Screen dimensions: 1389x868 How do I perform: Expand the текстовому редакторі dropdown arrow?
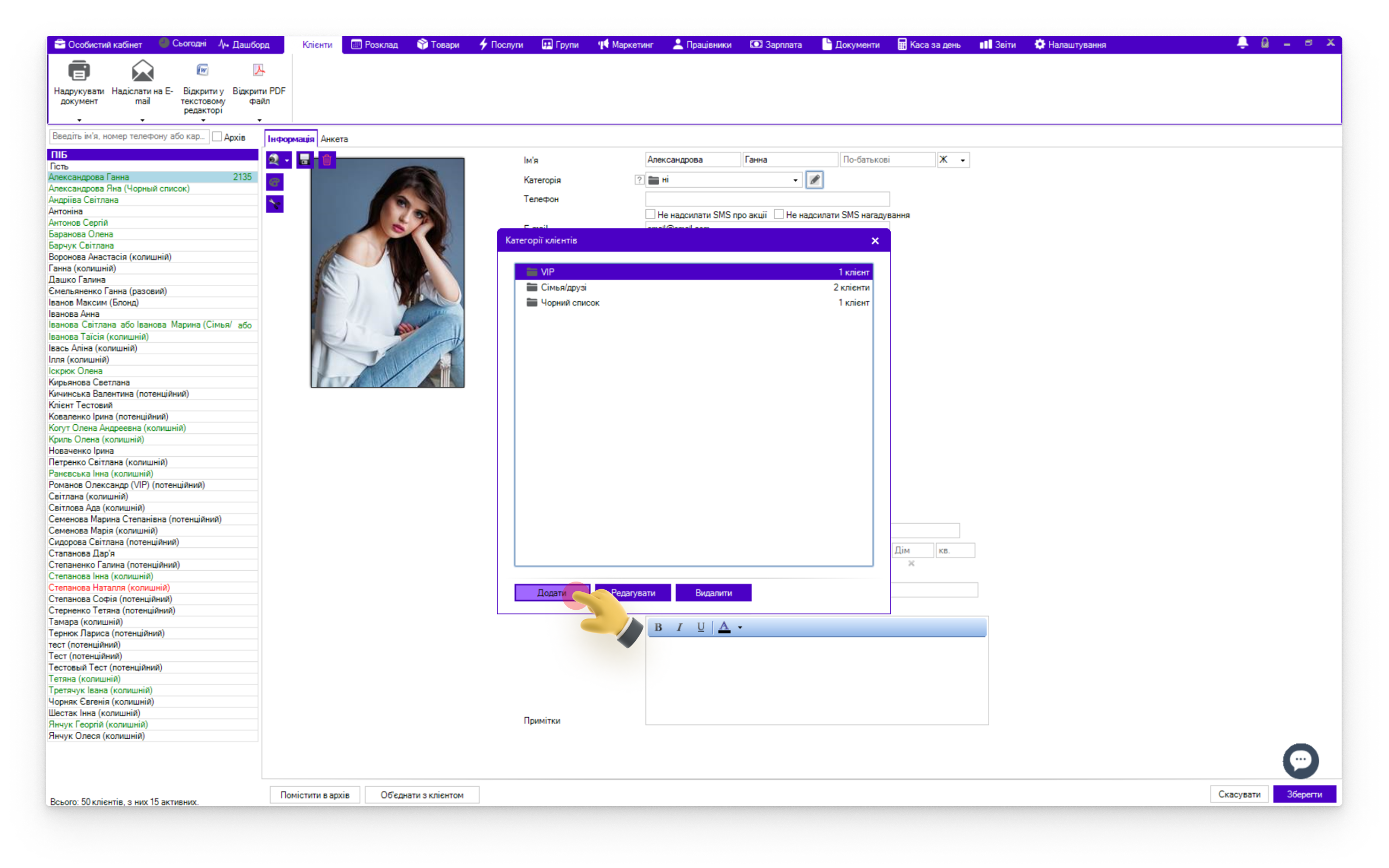click(x=202, y=120)
